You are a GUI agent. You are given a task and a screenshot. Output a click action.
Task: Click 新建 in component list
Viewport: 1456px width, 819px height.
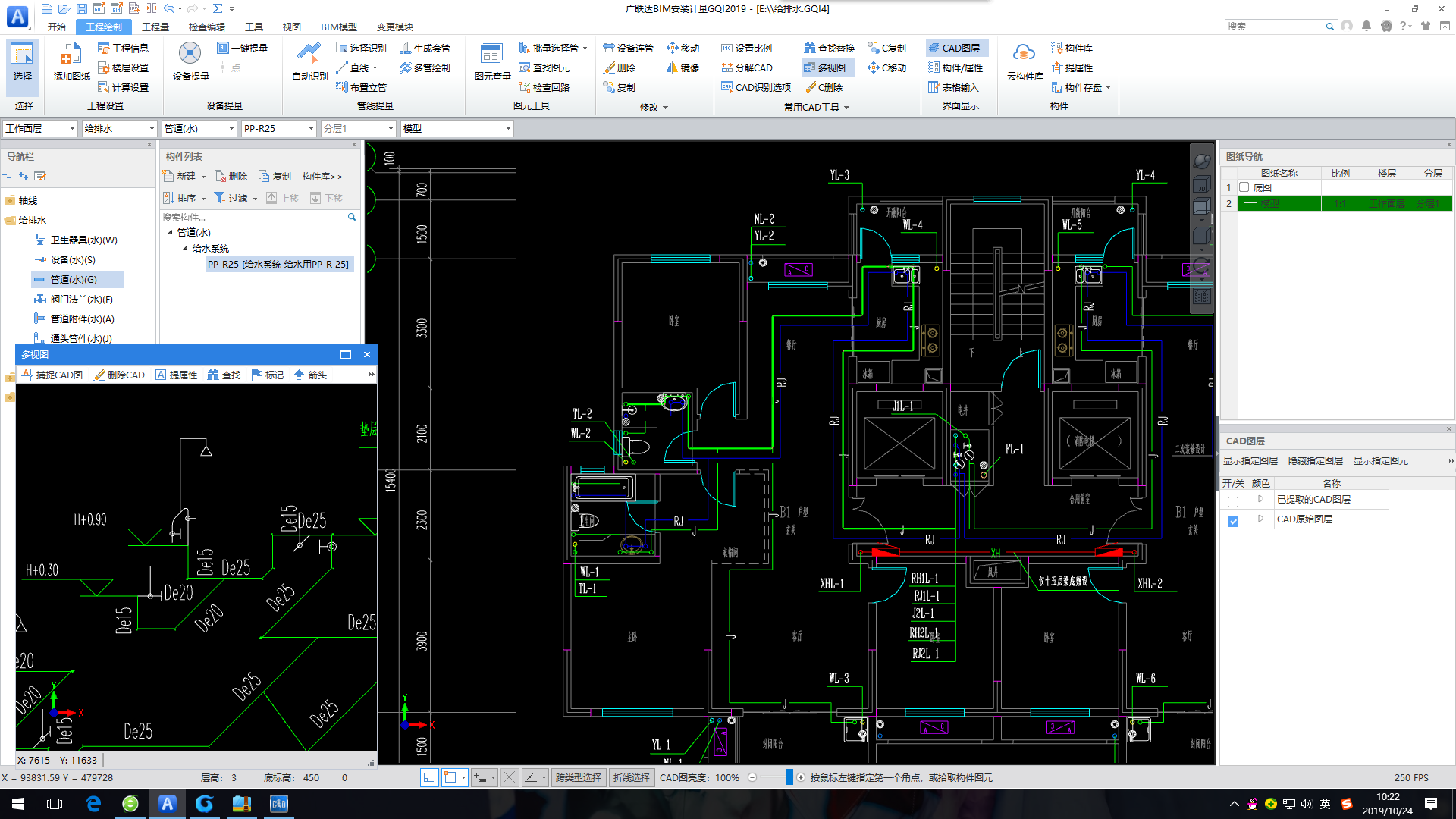coord(184,176)
